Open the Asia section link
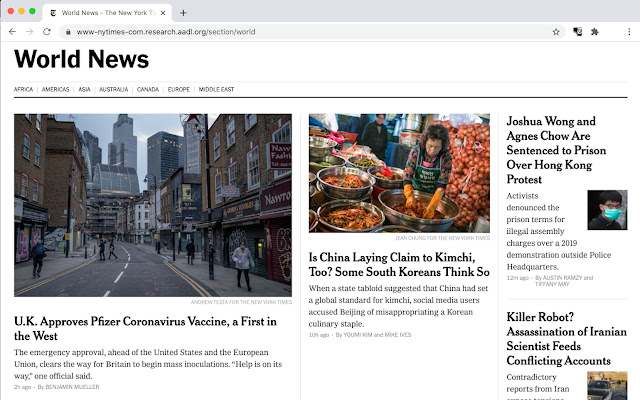This screenshot has width=640, height=400. tap(84, 89)
